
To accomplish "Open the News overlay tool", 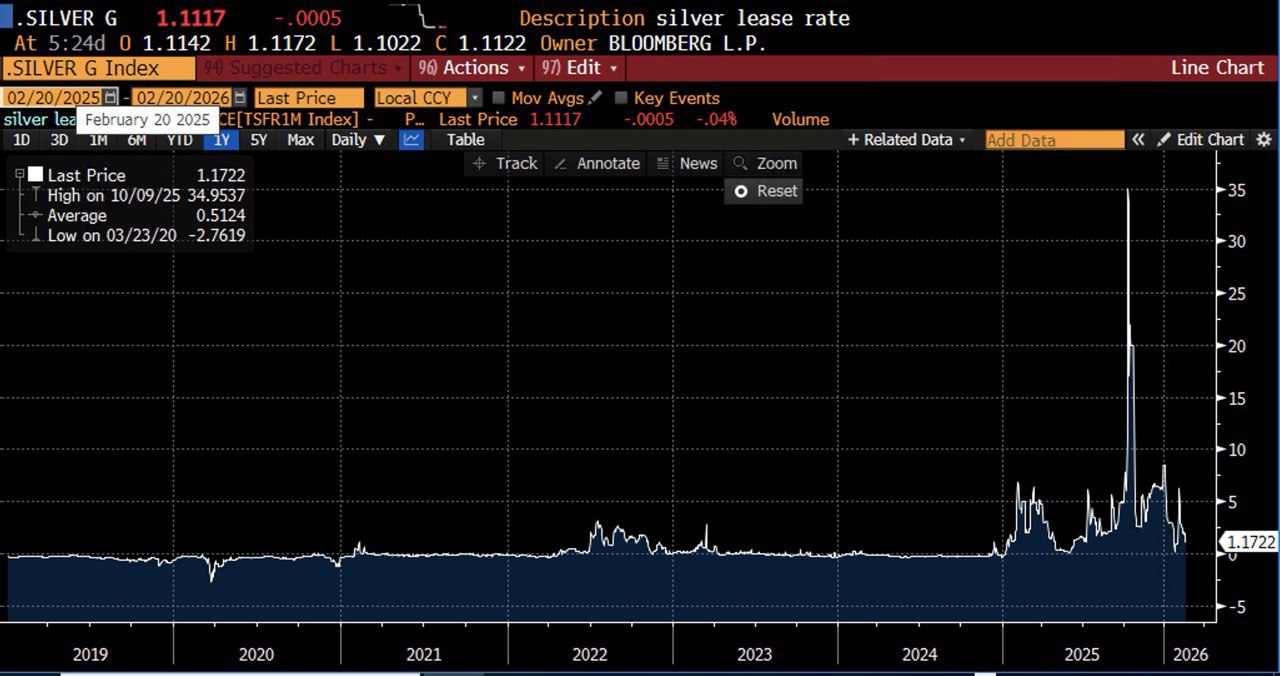I will click(687, 163).
